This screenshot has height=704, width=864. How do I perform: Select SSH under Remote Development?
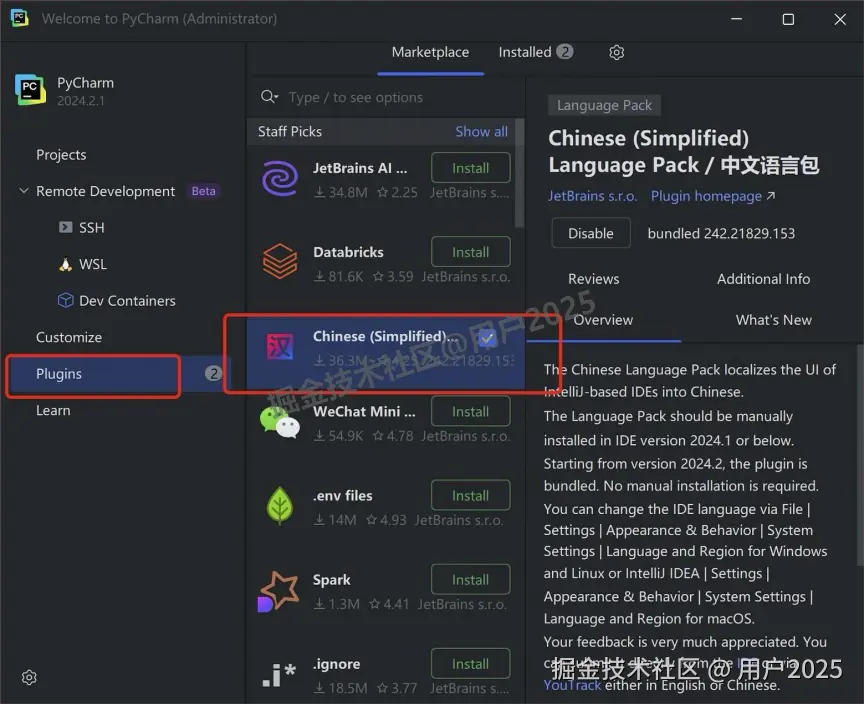91,228
